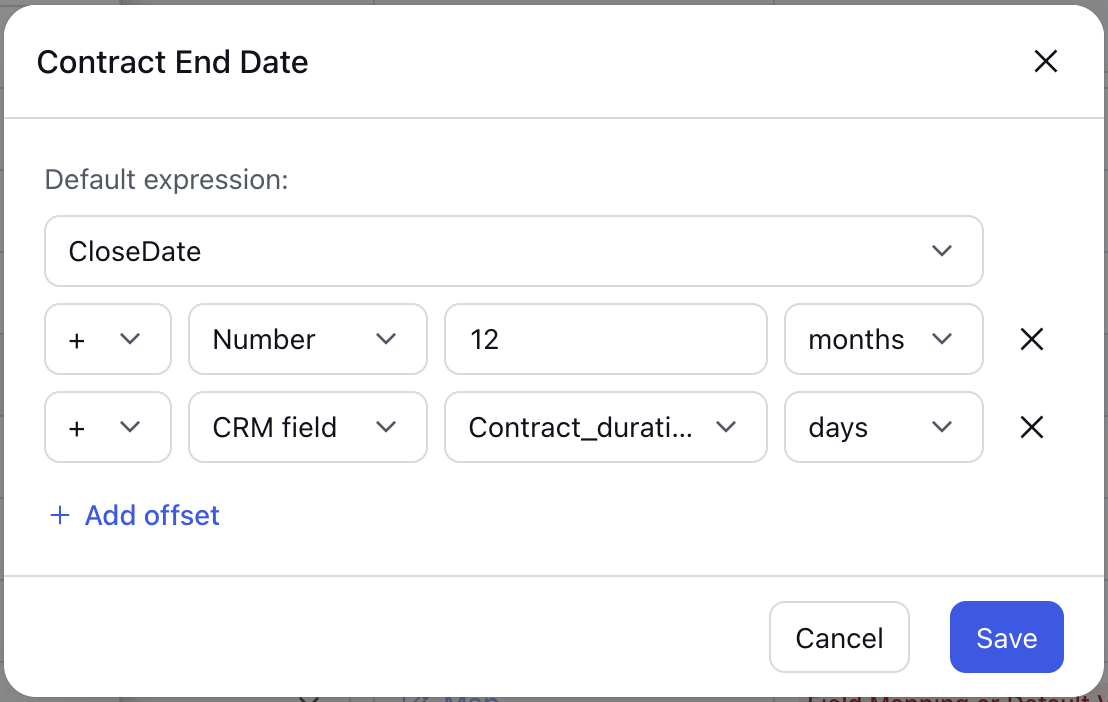Click the chevron next to days
This screenshot has height=702, width=1108.
(942, 427)
